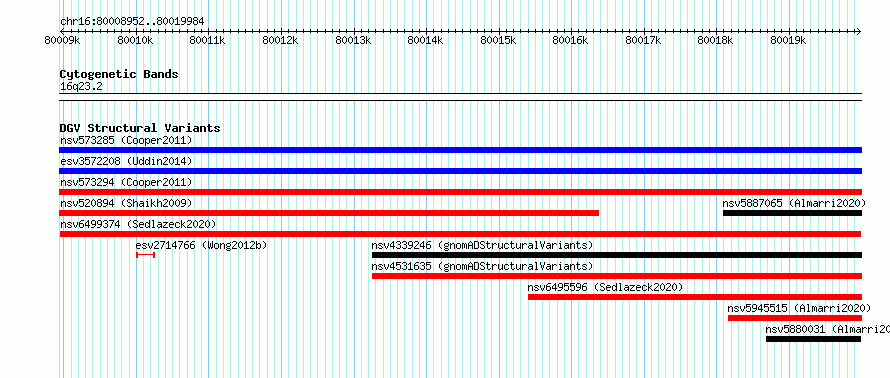Click the black bar for nsv5880031

(x=813, y=339)
